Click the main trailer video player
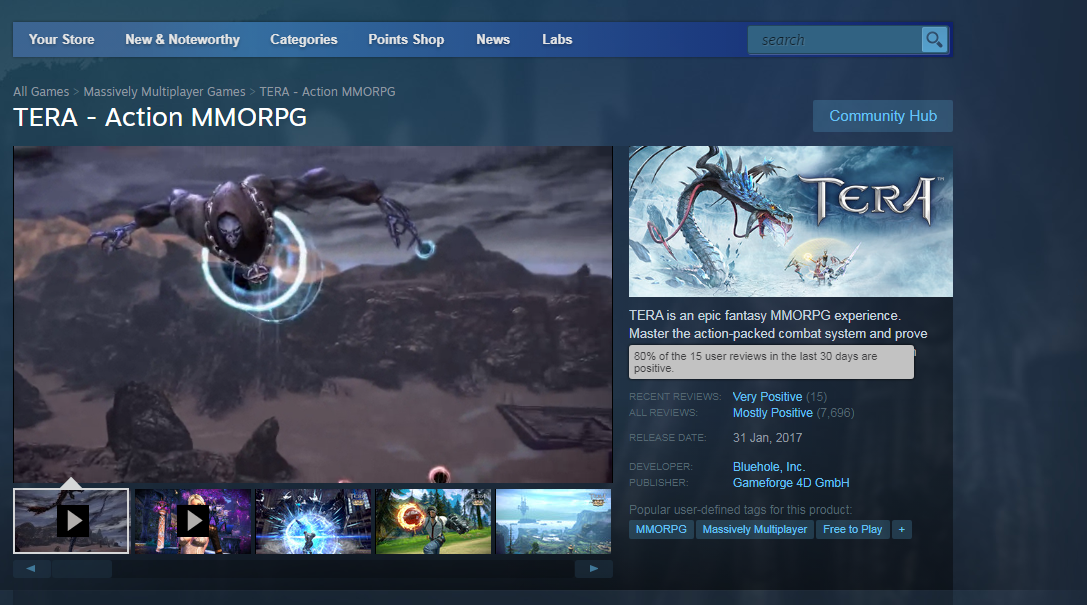The width and height of the screenshot is (1087, 605). point(313,314)
